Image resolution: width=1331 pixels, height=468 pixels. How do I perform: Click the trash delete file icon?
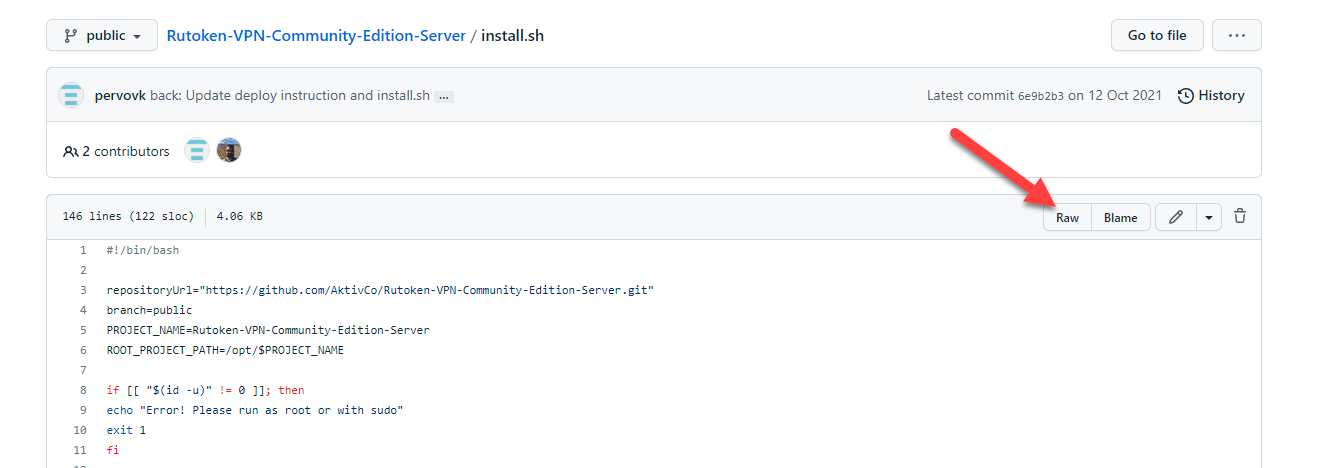1240,216
